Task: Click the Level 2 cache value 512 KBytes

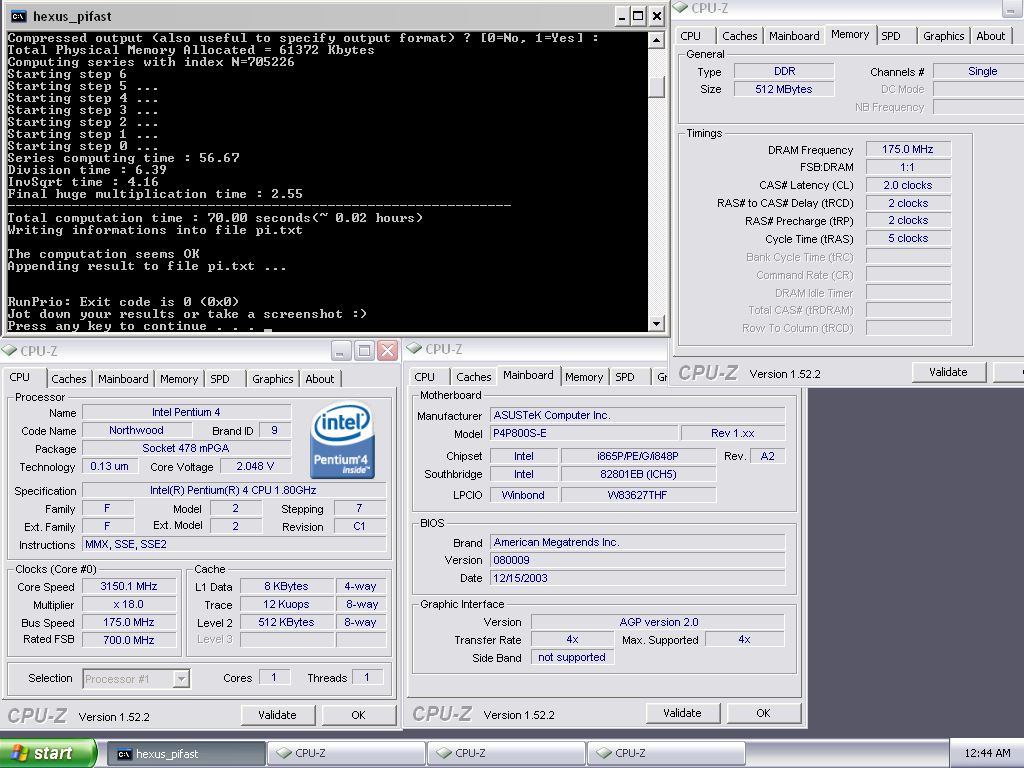Action: point(287,622)
